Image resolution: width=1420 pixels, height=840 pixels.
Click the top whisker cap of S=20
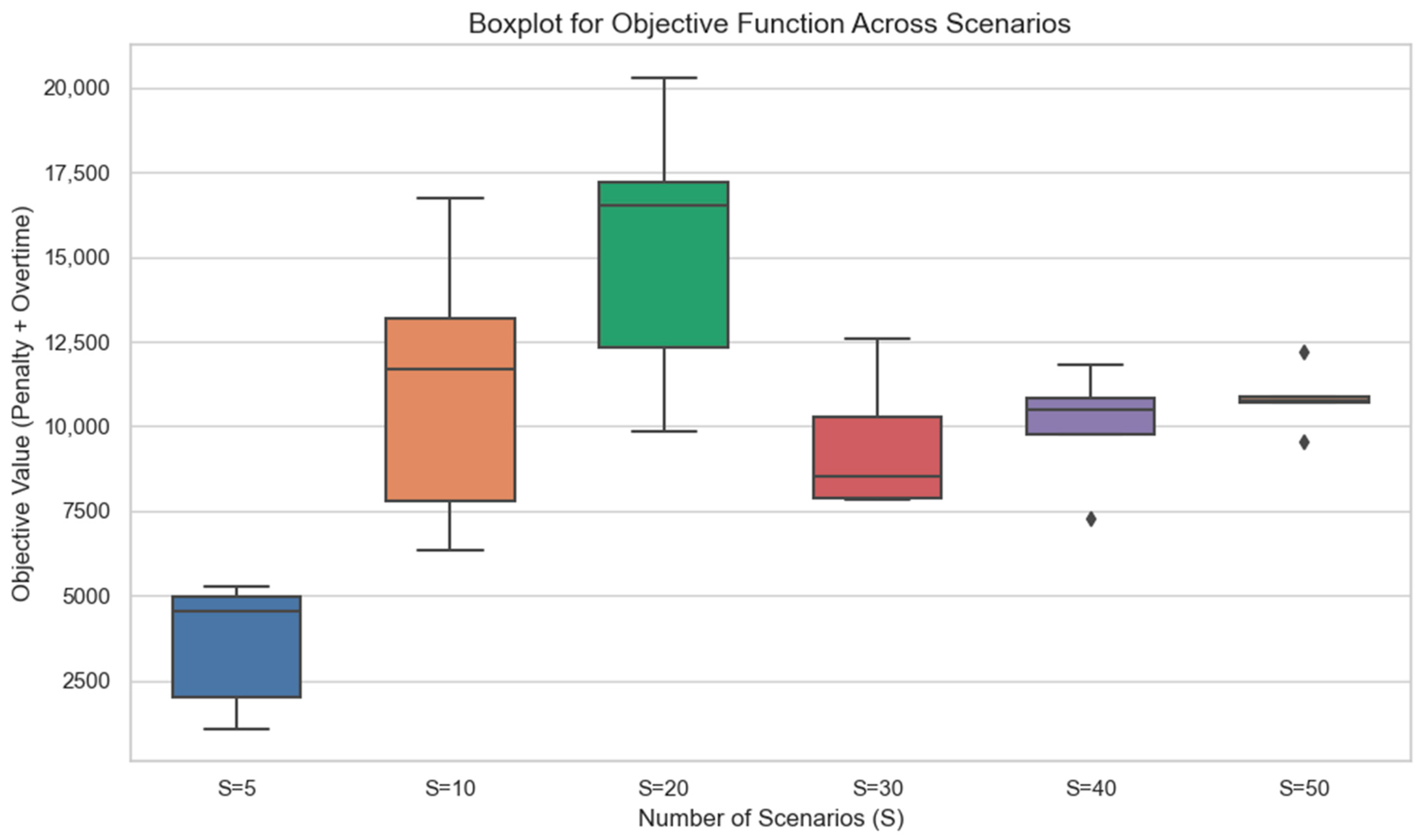coord(663,78)
